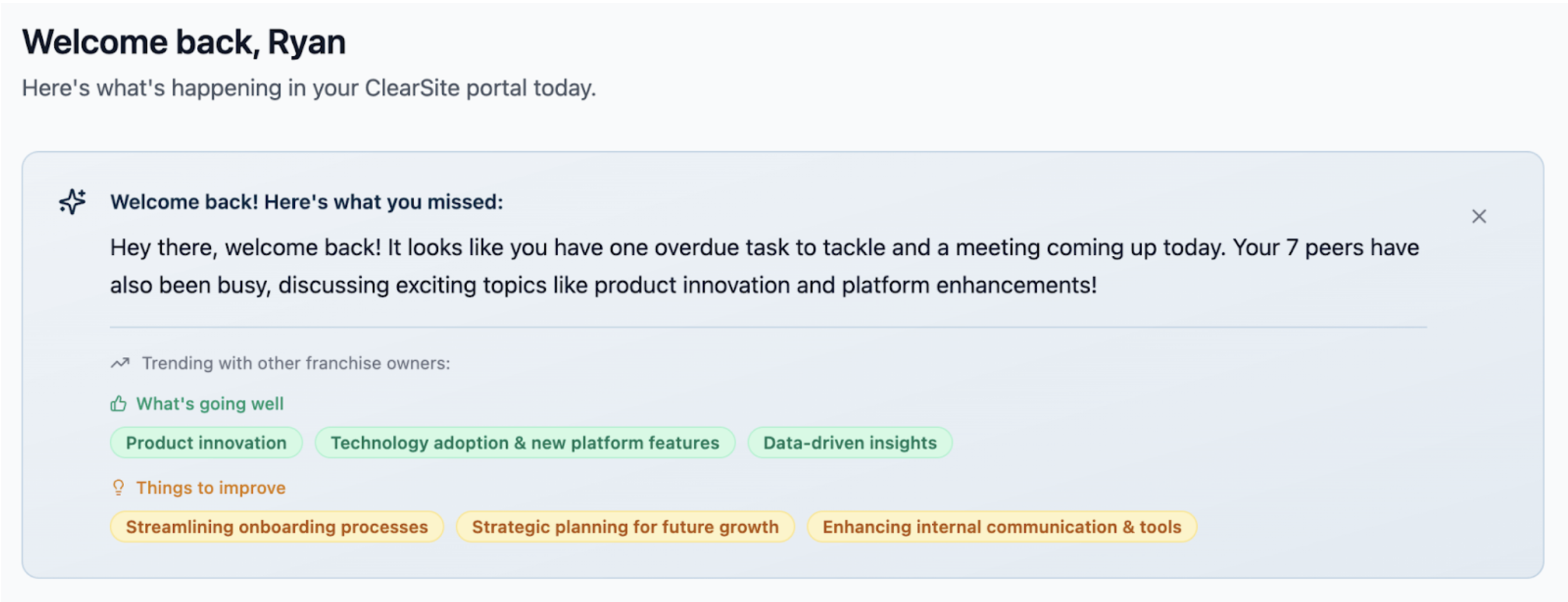The height and width of the screenshot is (602, 1568).
Task: Click the AI sparkle icon
Action: [x=73, y=201]
